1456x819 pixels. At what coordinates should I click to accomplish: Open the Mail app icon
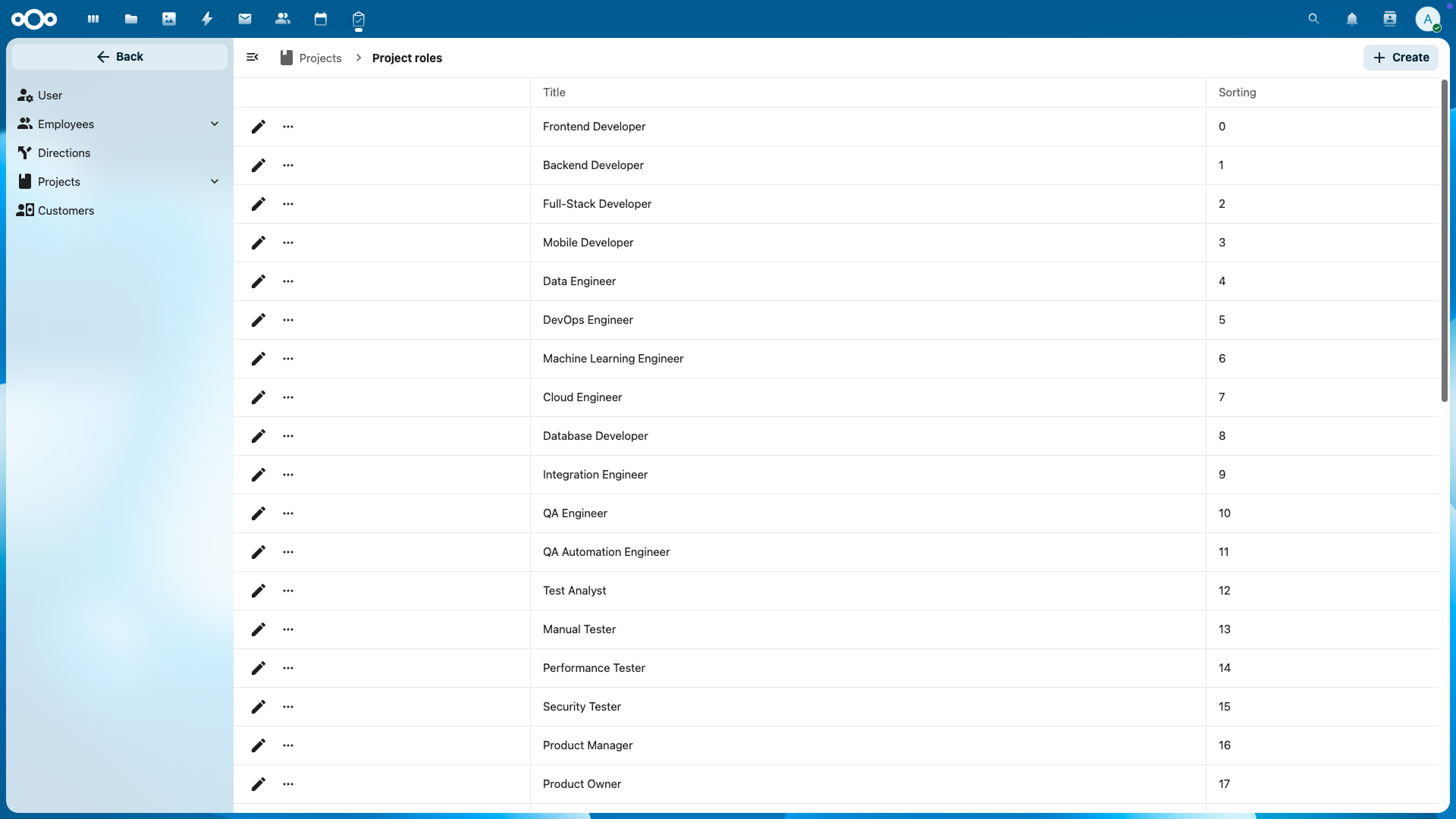[x=245, y=19]
